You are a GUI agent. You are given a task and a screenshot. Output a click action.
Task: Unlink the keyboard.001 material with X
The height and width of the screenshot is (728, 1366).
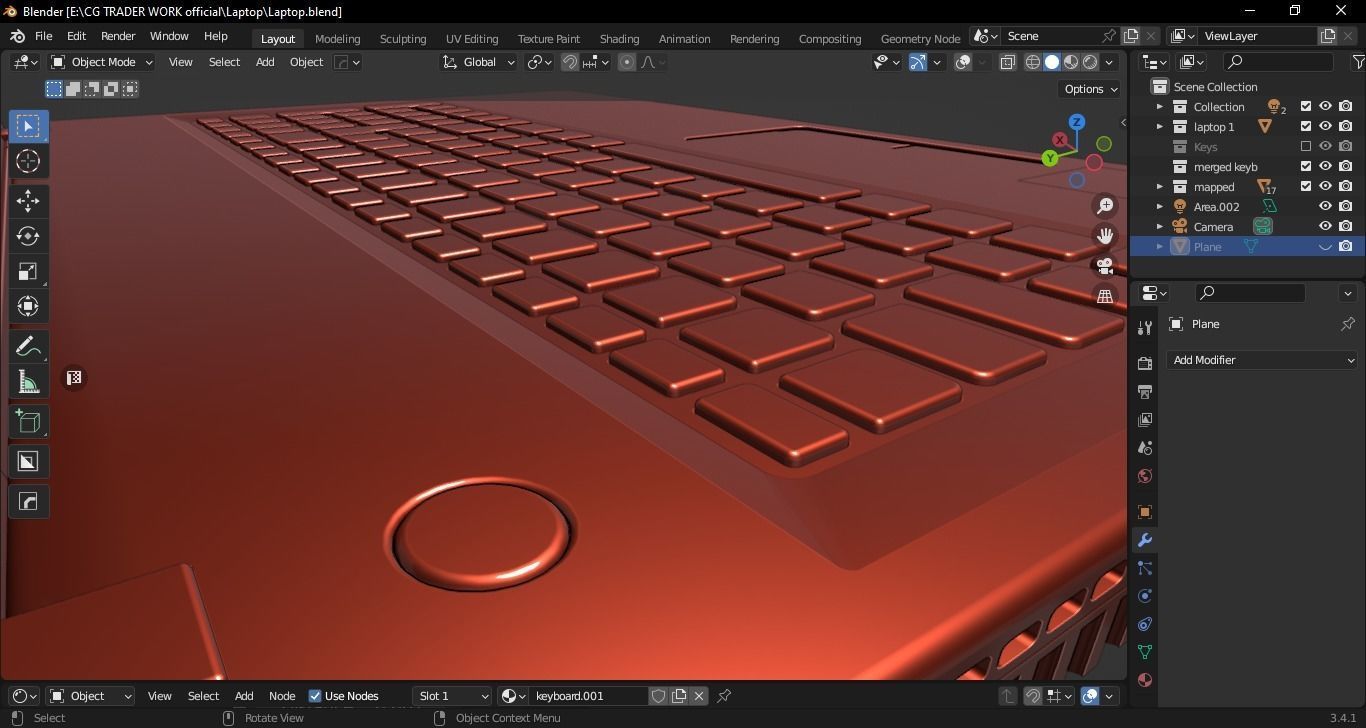[699, 696]
